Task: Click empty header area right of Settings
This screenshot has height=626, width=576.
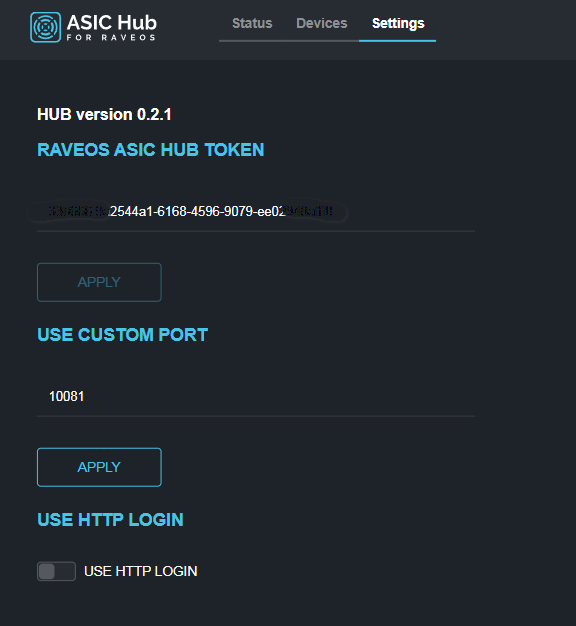Action: 503,28
